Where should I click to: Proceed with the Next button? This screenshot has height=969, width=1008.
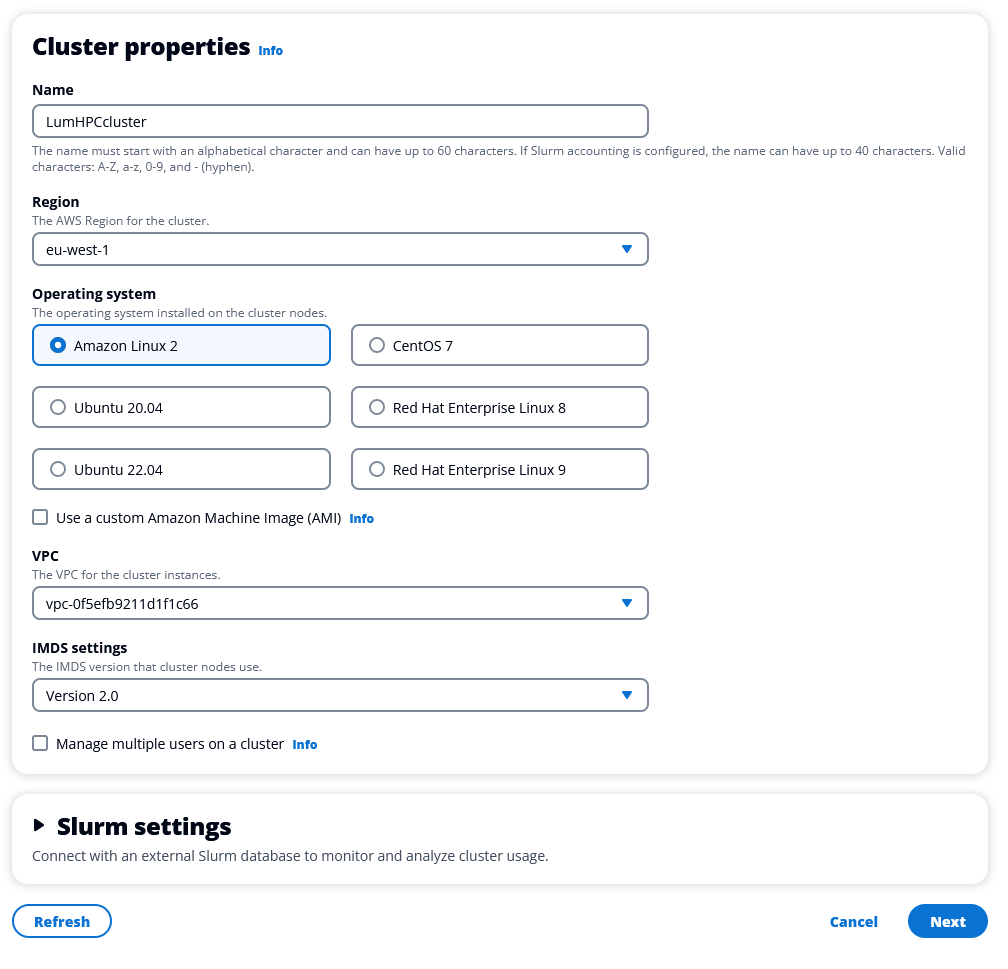tap(947, 922)
